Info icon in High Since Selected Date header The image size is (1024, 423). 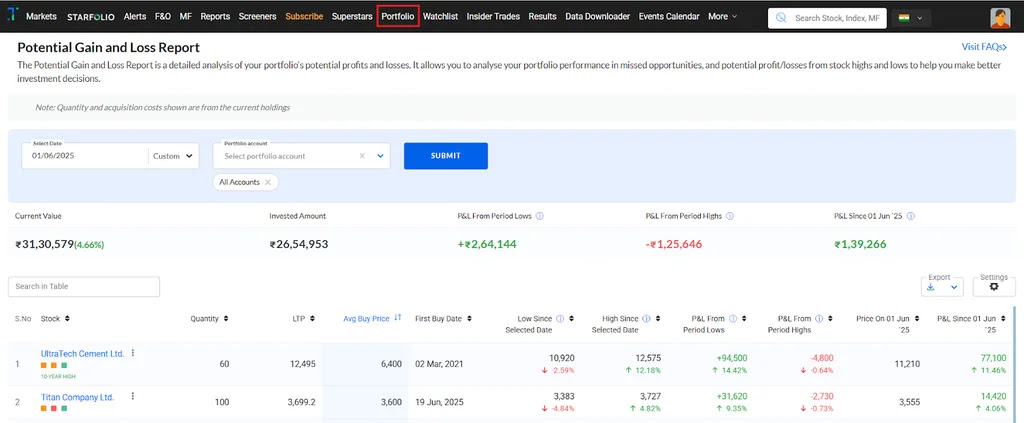point(646,319)
